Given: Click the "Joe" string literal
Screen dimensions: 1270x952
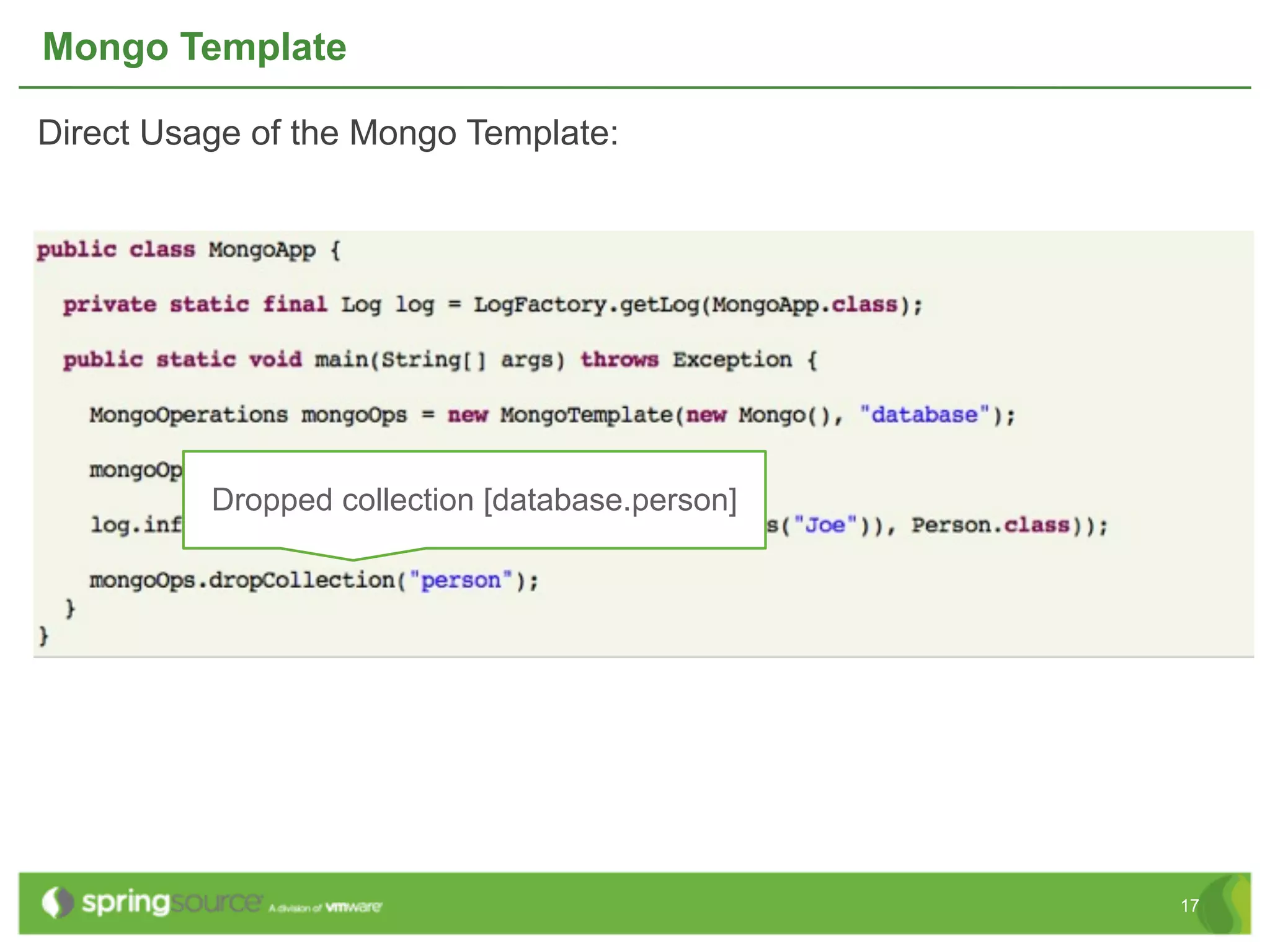Looking at the screenshot, I should point(825,525).
